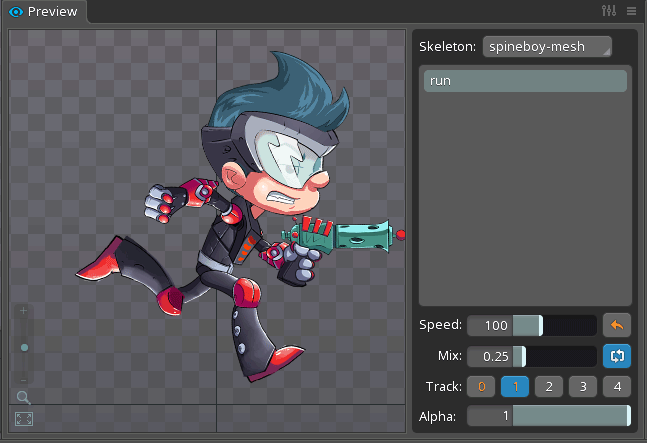Click the viewport zoom slider handle
Image resolution: width=647 pixels, height=443 pixels.
(24, 348)
